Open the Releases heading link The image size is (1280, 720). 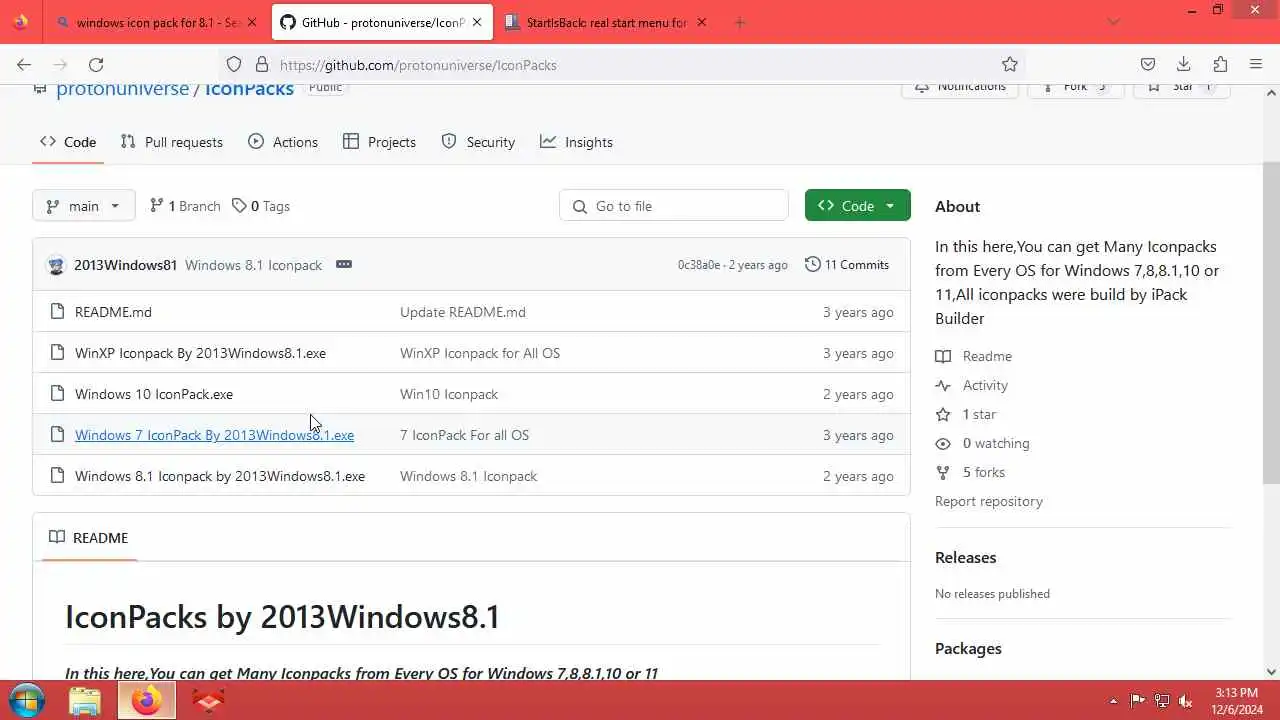point(966,557)
